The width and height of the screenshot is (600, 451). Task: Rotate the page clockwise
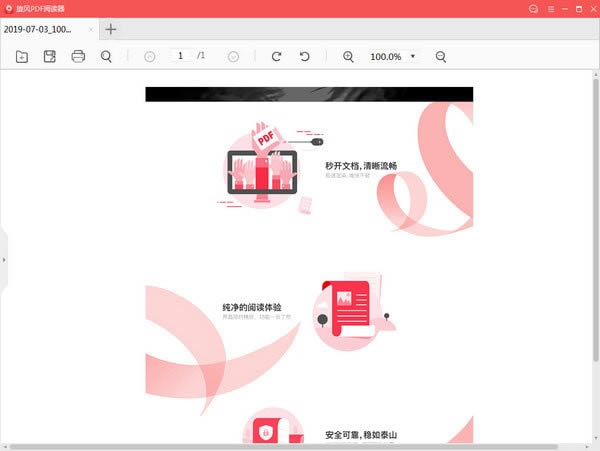pos(277,57)
